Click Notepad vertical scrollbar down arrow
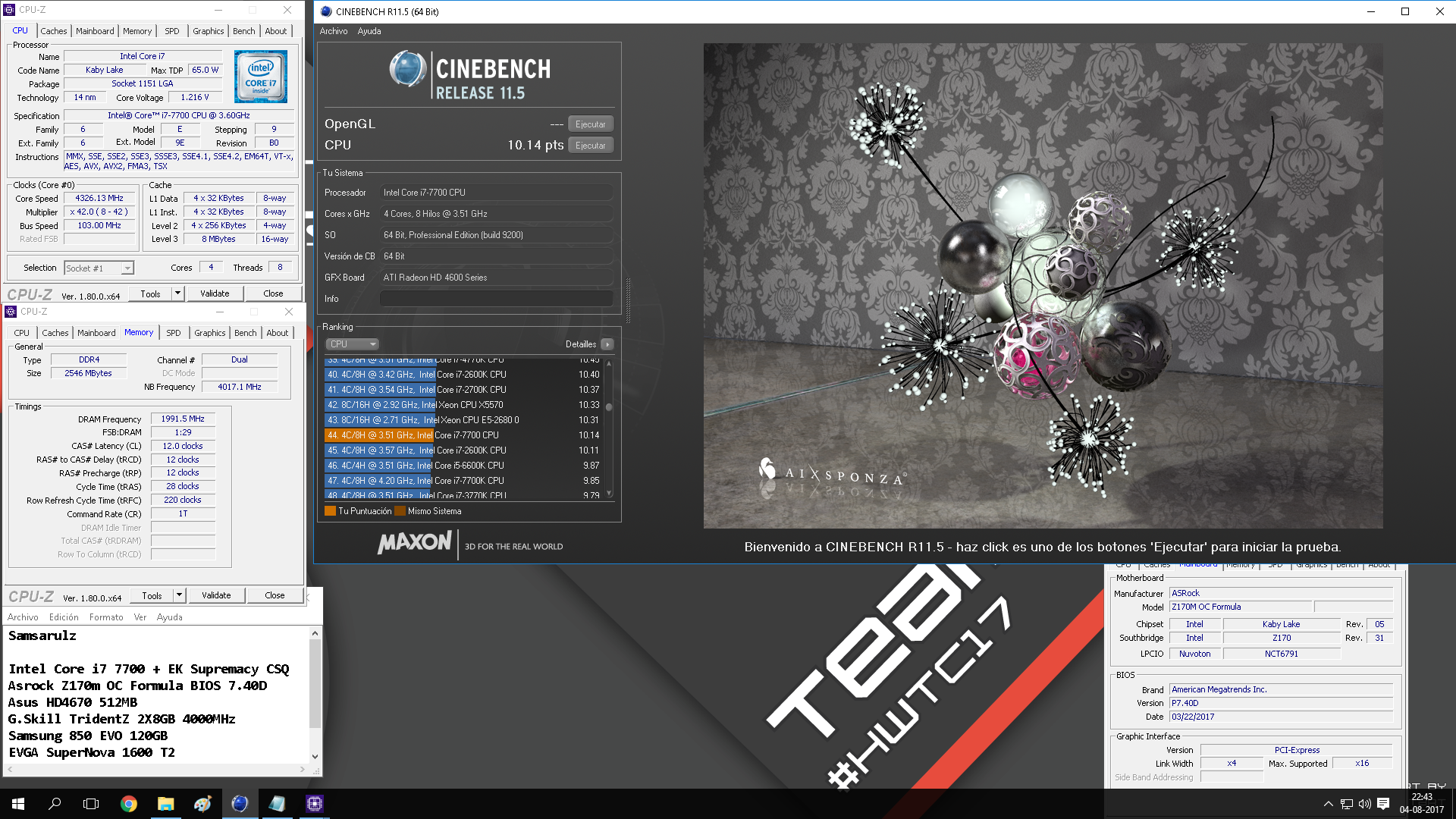Image resolution: width=1456 pixels, height=819 pixels. 315,756
